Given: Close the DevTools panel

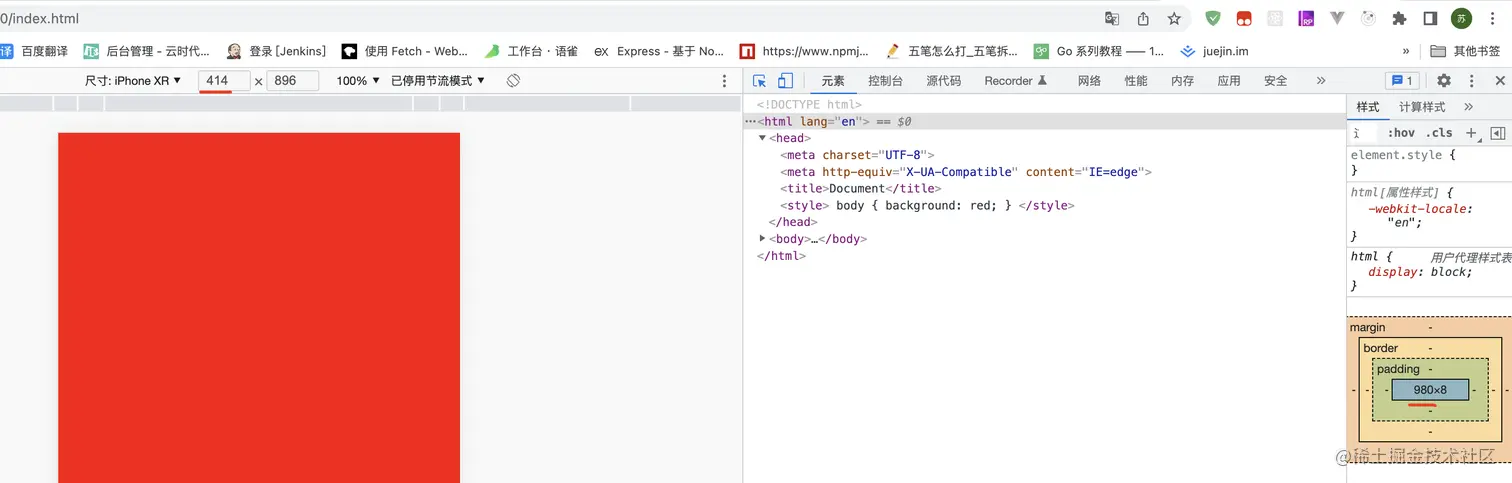Looking at the screenshot, I should point(1500,81).
